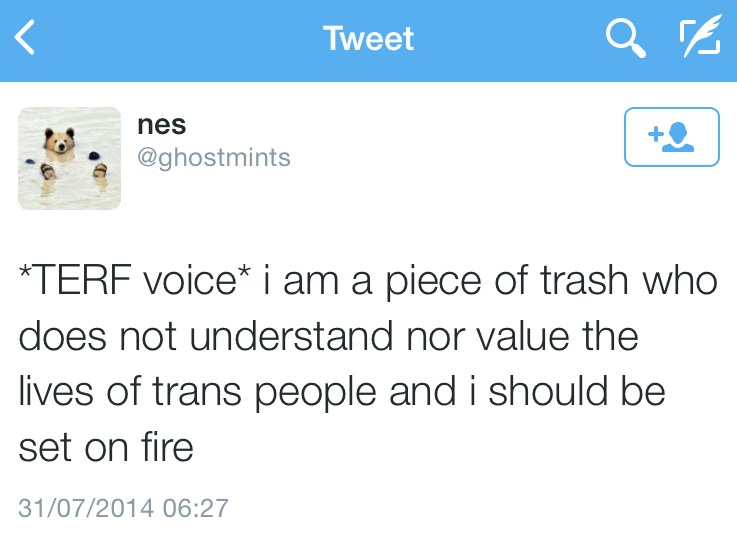
Task: Toggle following for @ghostmints
Action: click(671, 136)
